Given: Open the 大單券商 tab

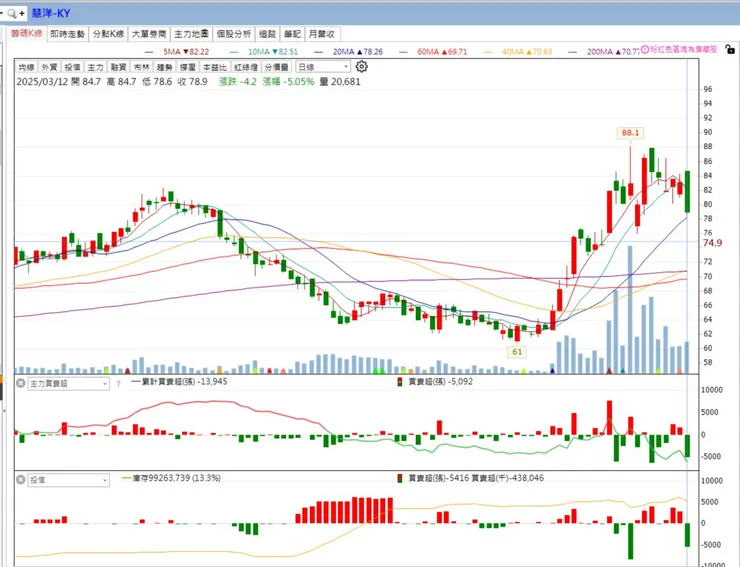Looking at the screenshot, I should 149,34.
